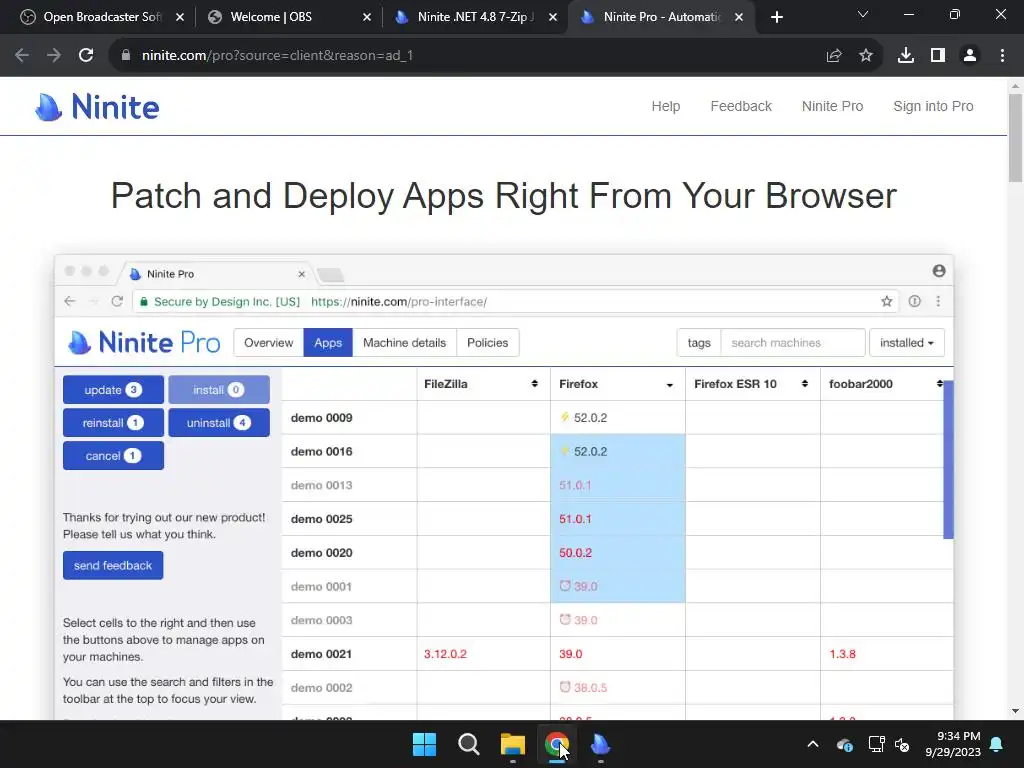Open the Feedback link
This screenshot has width=1024, height=768.
point(741,106)
